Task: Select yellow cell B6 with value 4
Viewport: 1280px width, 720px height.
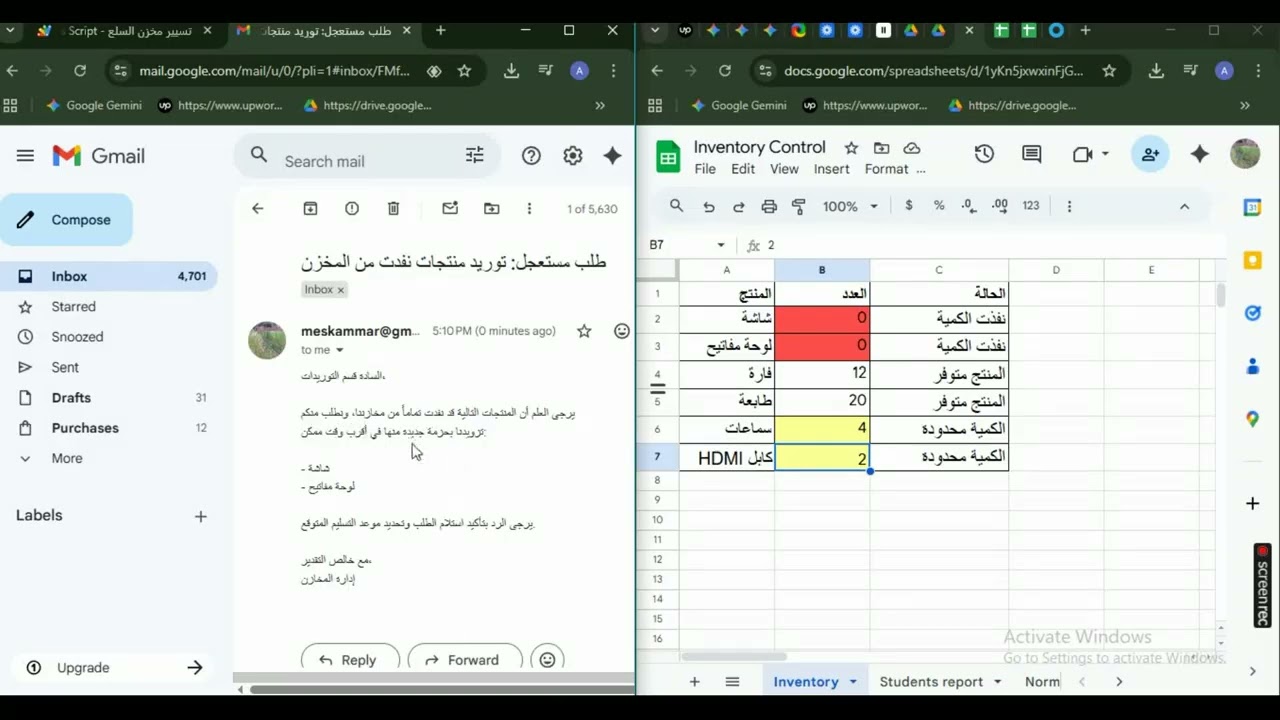Action: point(822,429)
